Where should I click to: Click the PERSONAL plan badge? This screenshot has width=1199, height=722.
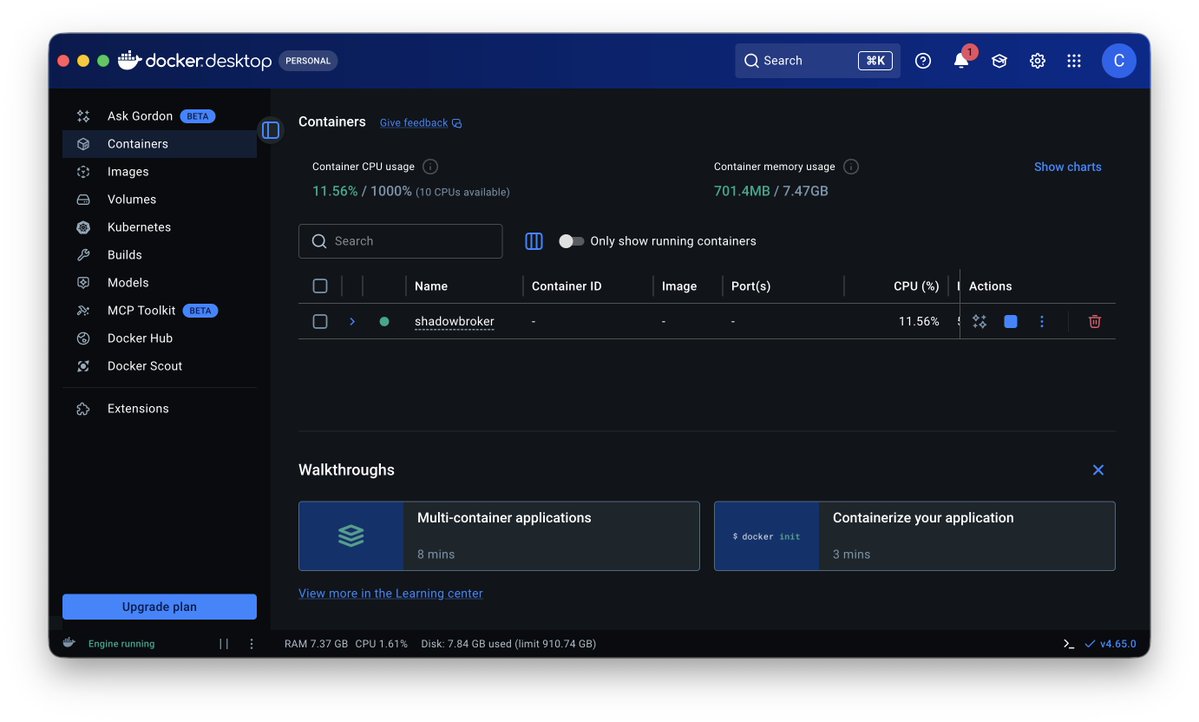[x=308, y=60]
